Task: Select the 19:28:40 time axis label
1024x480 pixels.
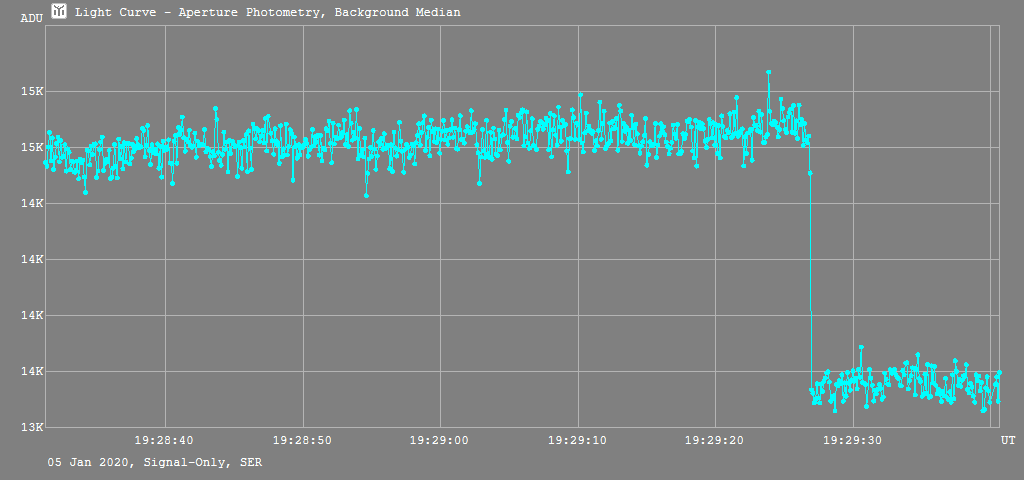Action: pyautogui.click(x=165, y=440)
